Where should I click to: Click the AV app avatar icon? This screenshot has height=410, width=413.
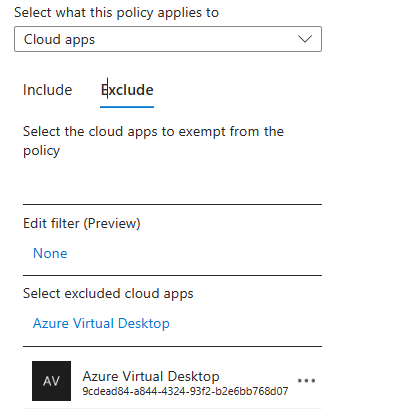51,381
